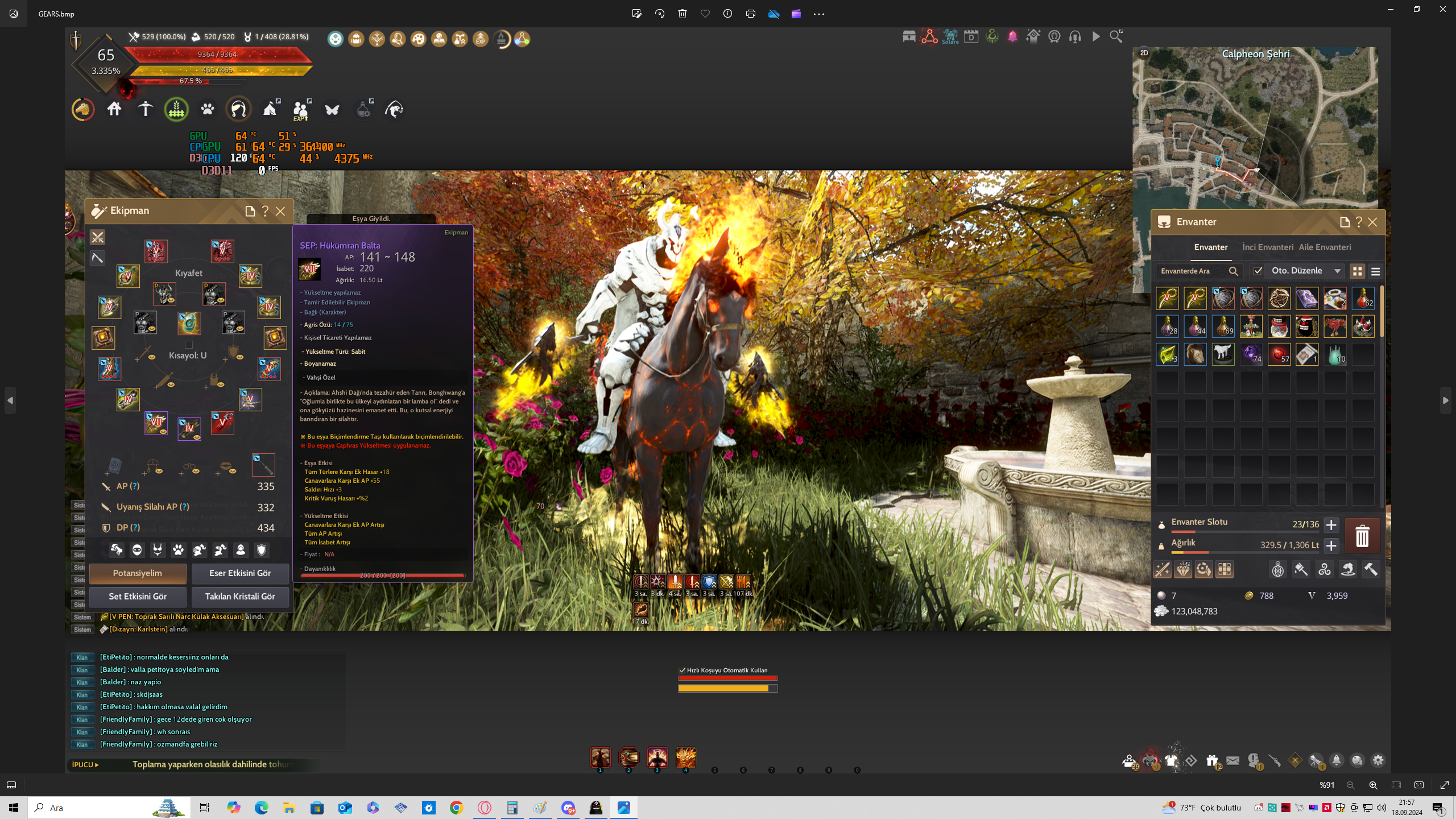Open the file info panel
The height and width of the screenshot is (819, 1456).
[727, 14]
